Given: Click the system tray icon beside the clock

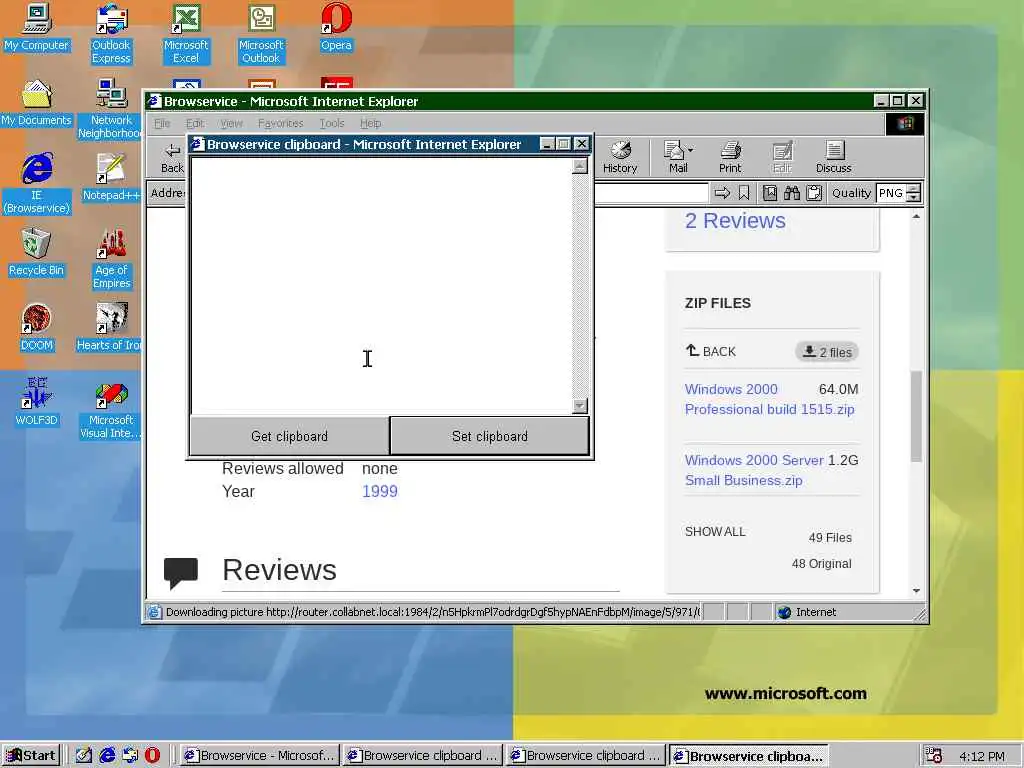Looking at the screenshot, I should coord(933,756).
